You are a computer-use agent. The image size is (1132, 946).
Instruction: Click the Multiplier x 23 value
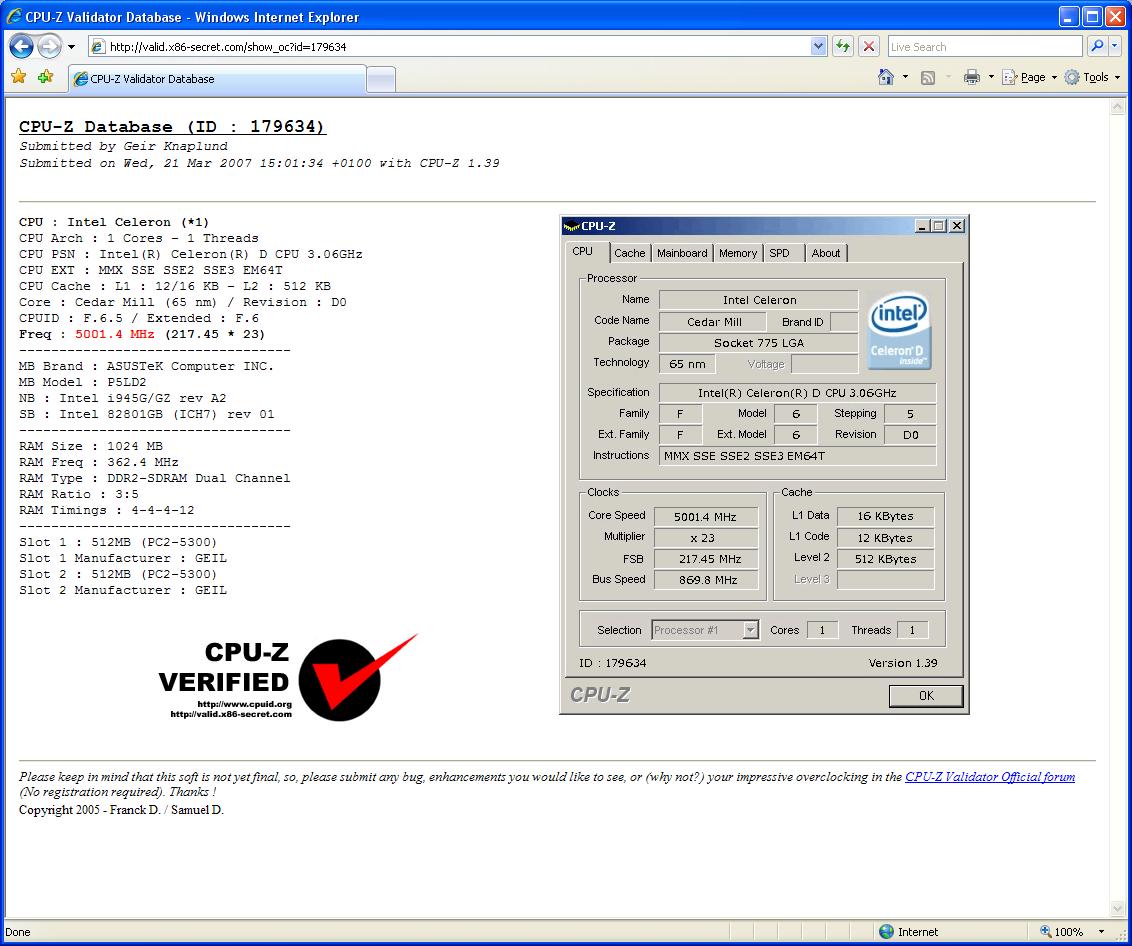[705, 538]
